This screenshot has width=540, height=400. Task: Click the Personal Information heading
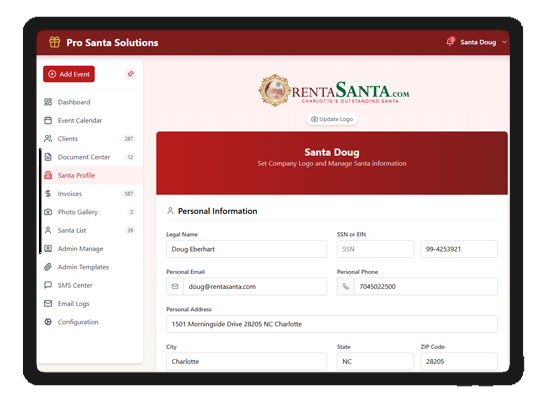coord(217,211)
